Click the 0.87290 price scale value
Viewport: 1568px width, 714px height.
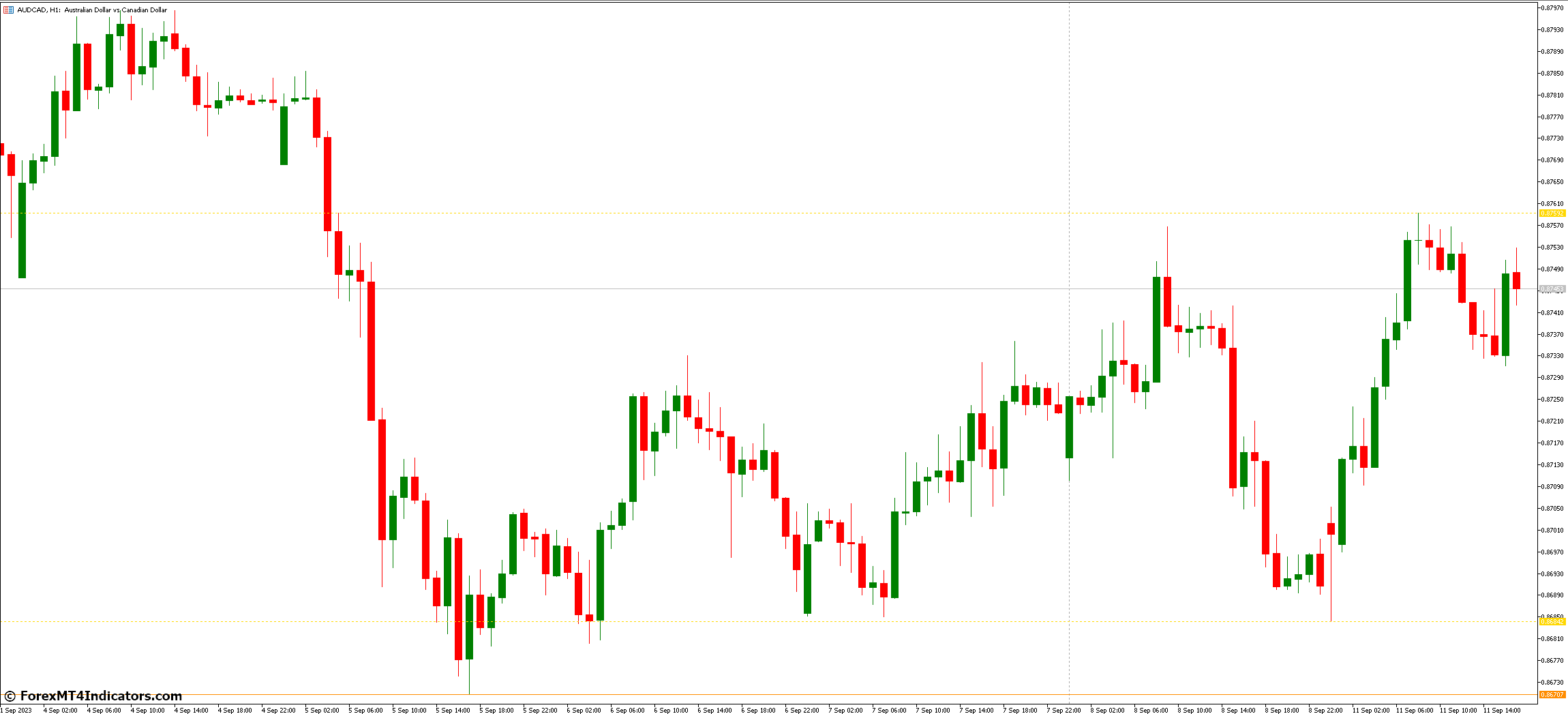[x=1552, y=378]
